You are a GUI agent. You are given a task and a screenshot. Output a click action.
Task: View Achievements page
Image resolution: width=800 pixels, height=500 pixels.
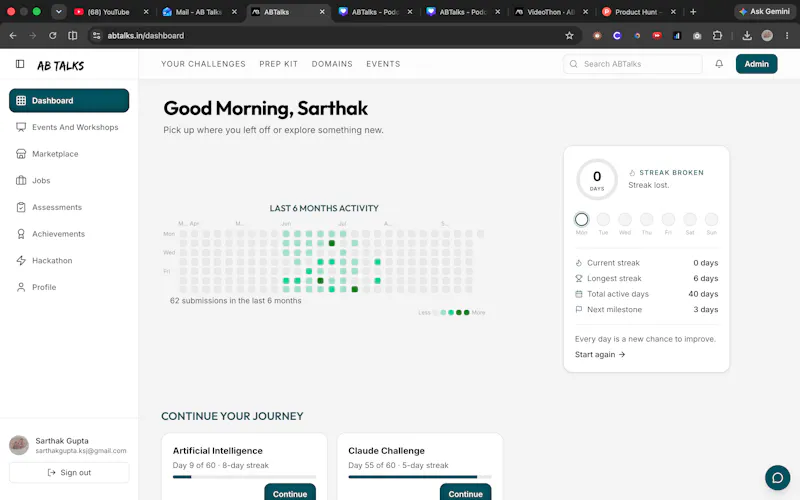pyautogui.click(x=69, y=234)
